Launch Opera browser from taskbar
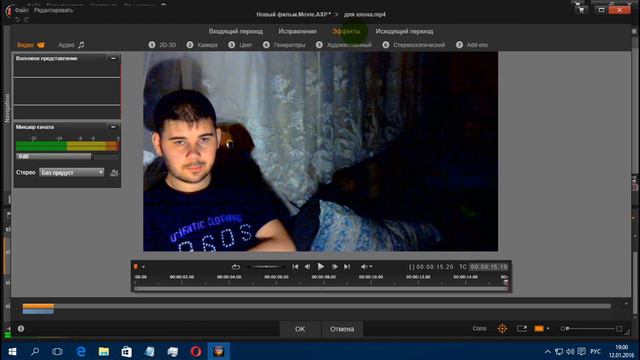 tap(196, 351)
